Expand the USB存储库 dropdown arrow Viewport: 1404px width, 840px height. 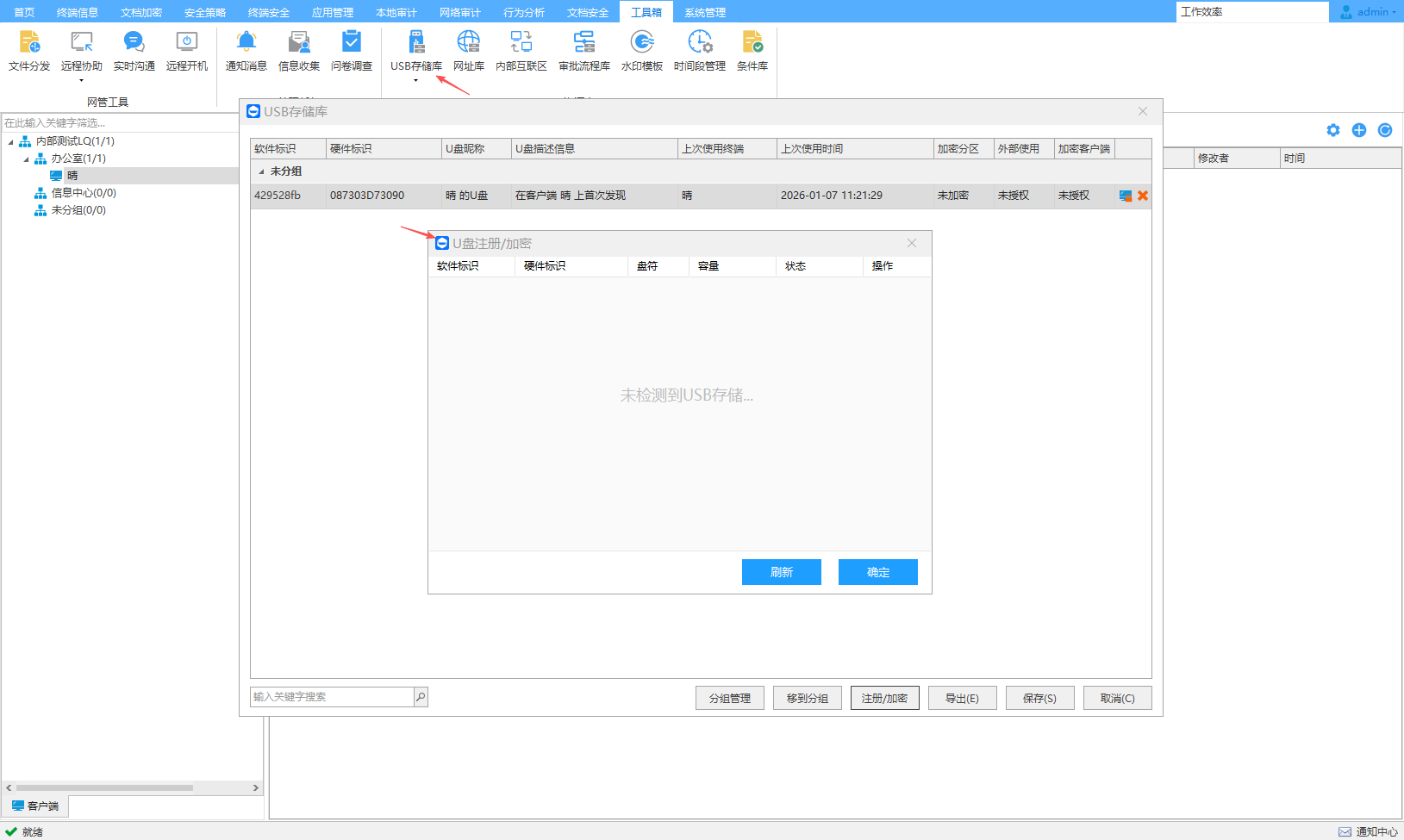[415, 81]
